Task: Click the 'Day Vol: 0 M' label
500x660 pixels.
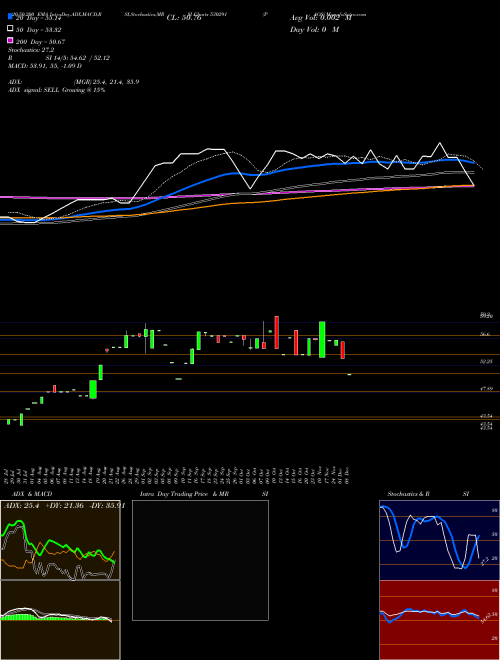Action: click(315, 30)
